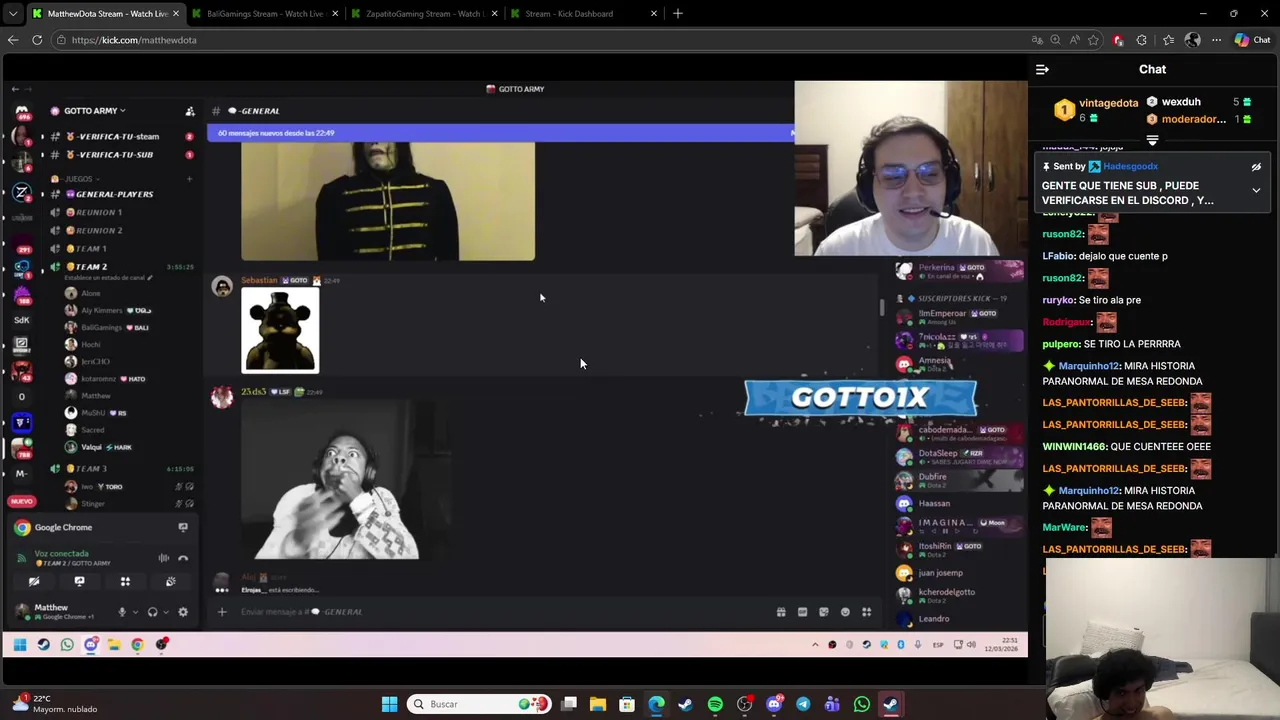
Task: Reload the Kick page
Action: [37, 40]
